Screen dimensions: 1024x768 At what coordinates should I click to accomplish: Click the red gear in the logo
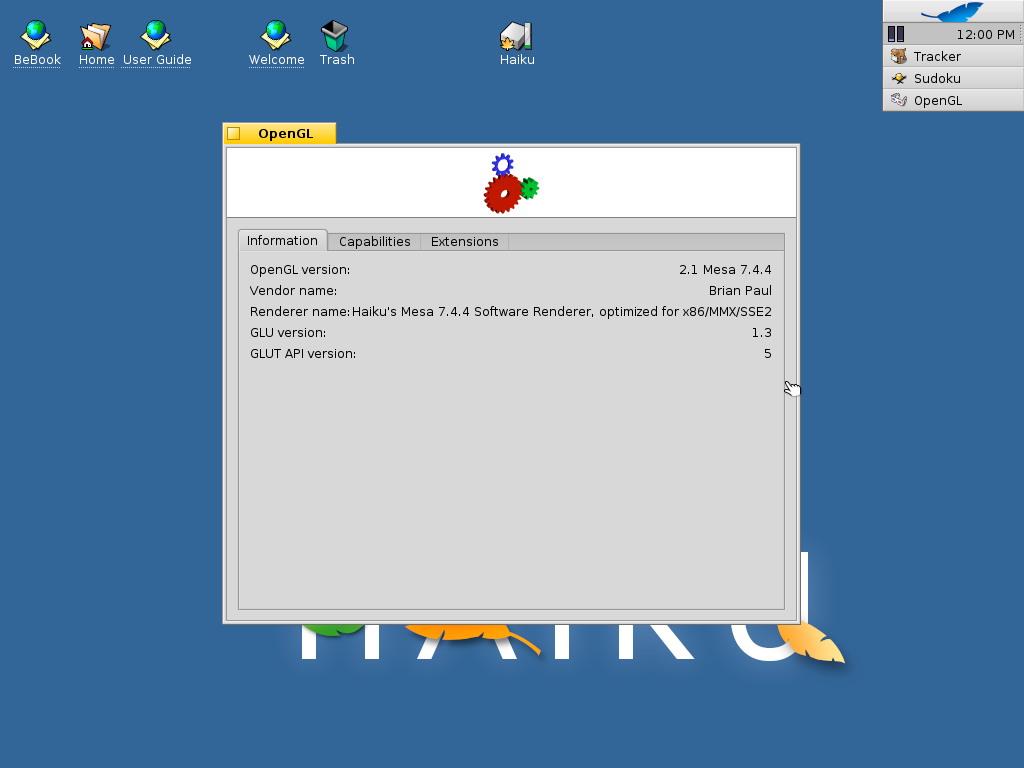[502, 193]
